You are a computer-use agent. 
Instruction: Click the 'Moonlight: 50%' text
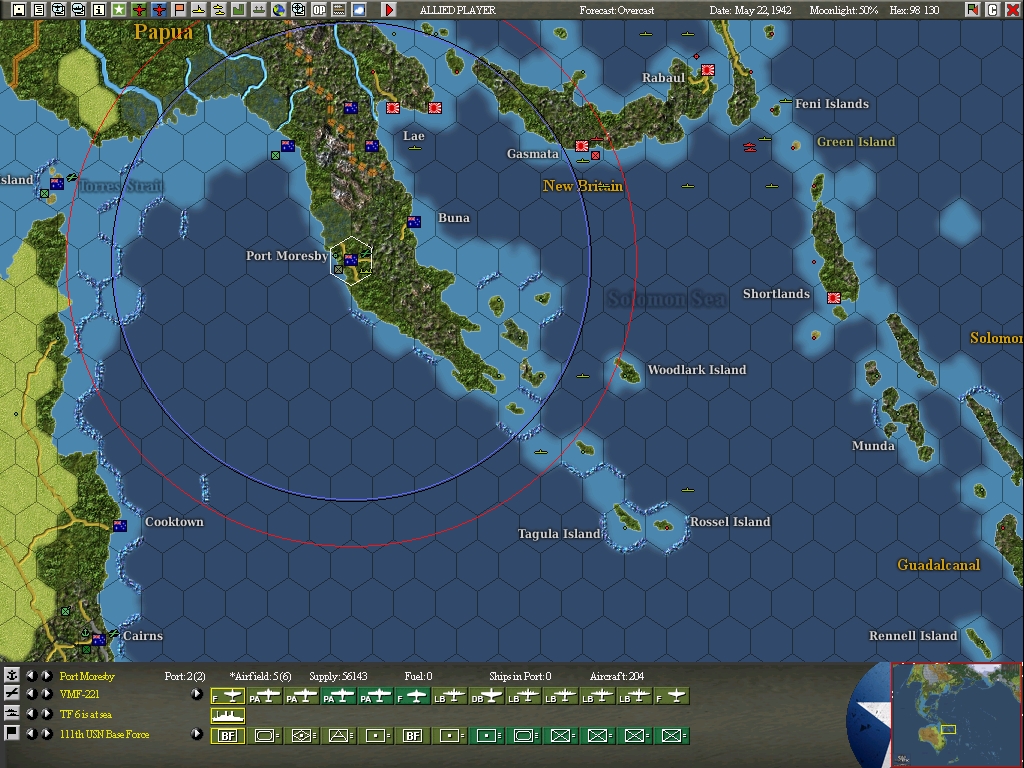click(844, 10)
